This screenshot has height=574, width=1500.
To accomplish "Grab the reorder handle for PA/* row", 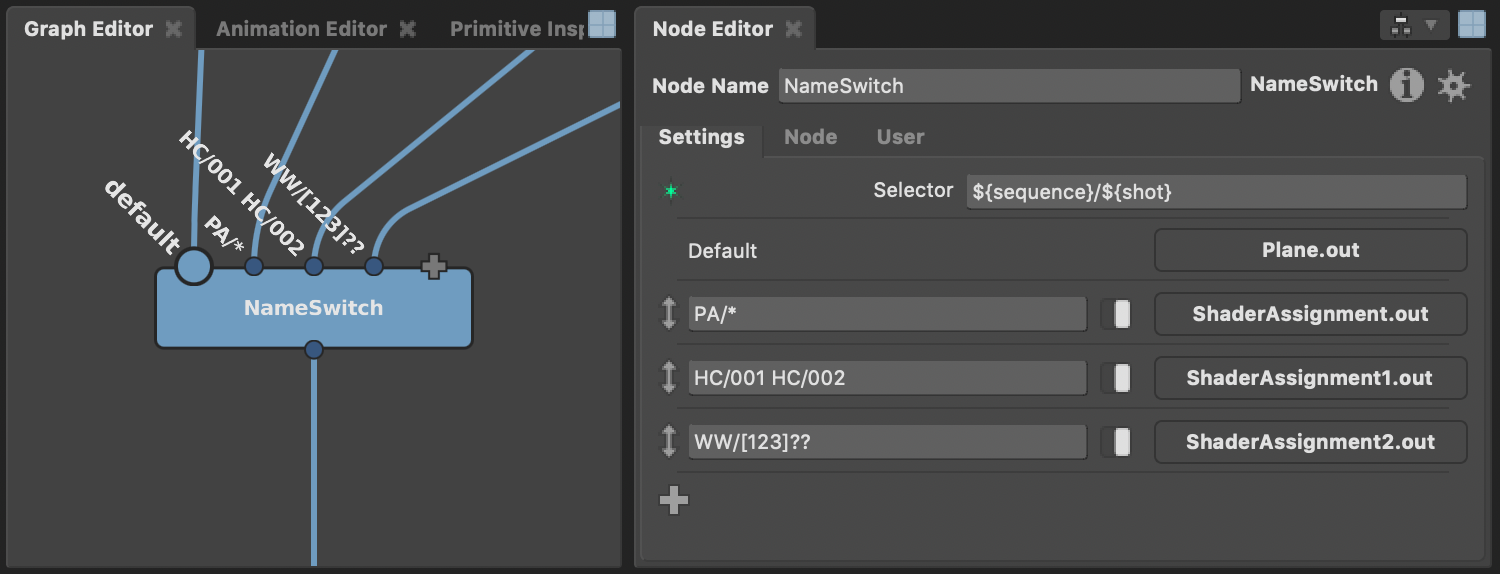I will (669, 314).
